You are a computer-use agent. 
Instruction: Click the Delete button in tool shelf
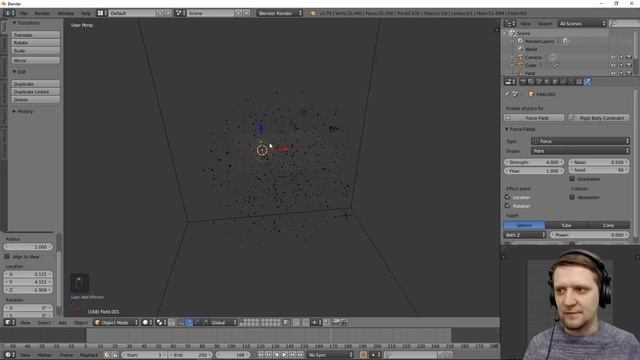coord(36,100)
